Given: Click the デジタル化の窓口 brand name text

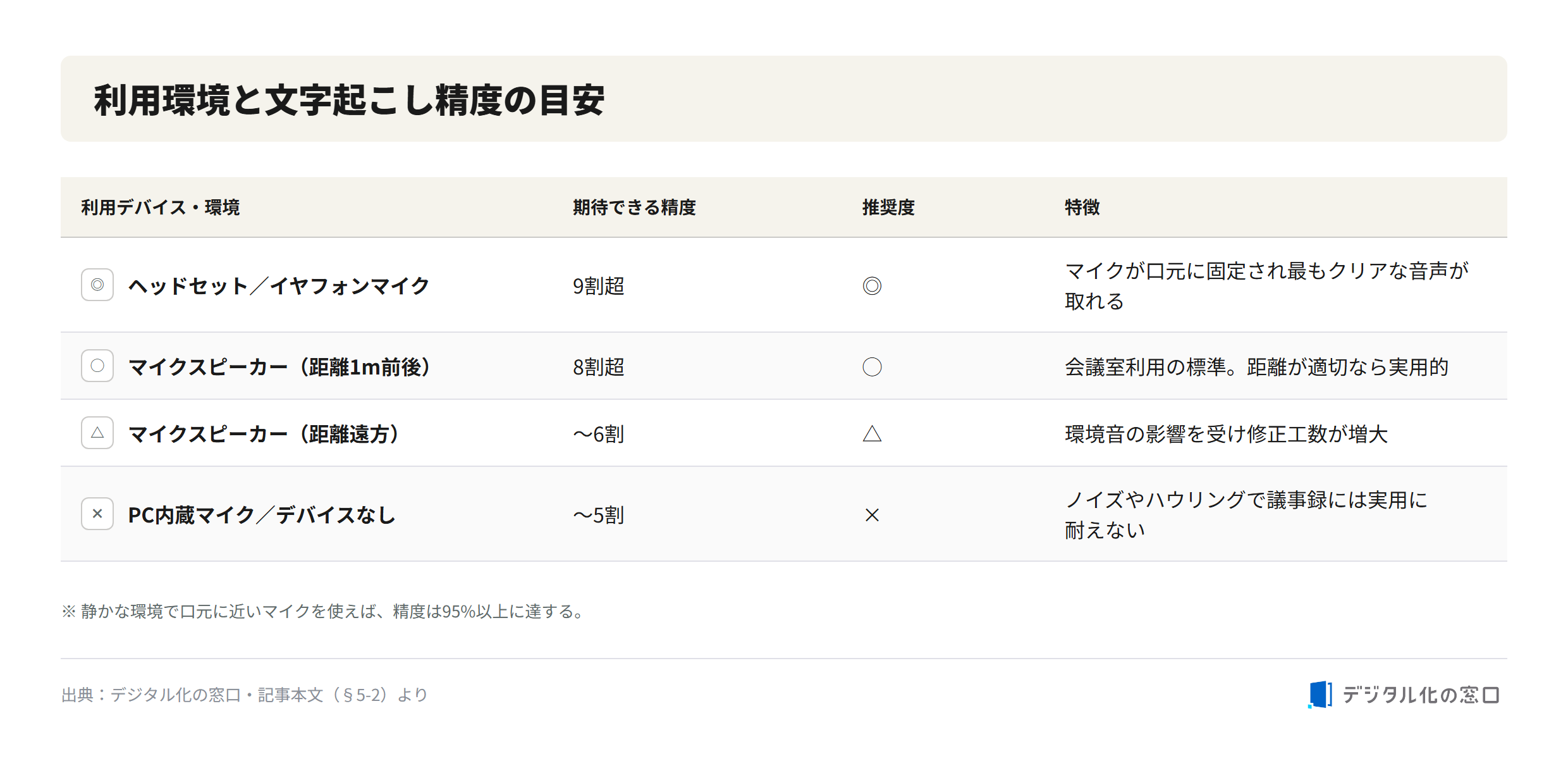Looking at the screenshot, I should [1421, 695].
